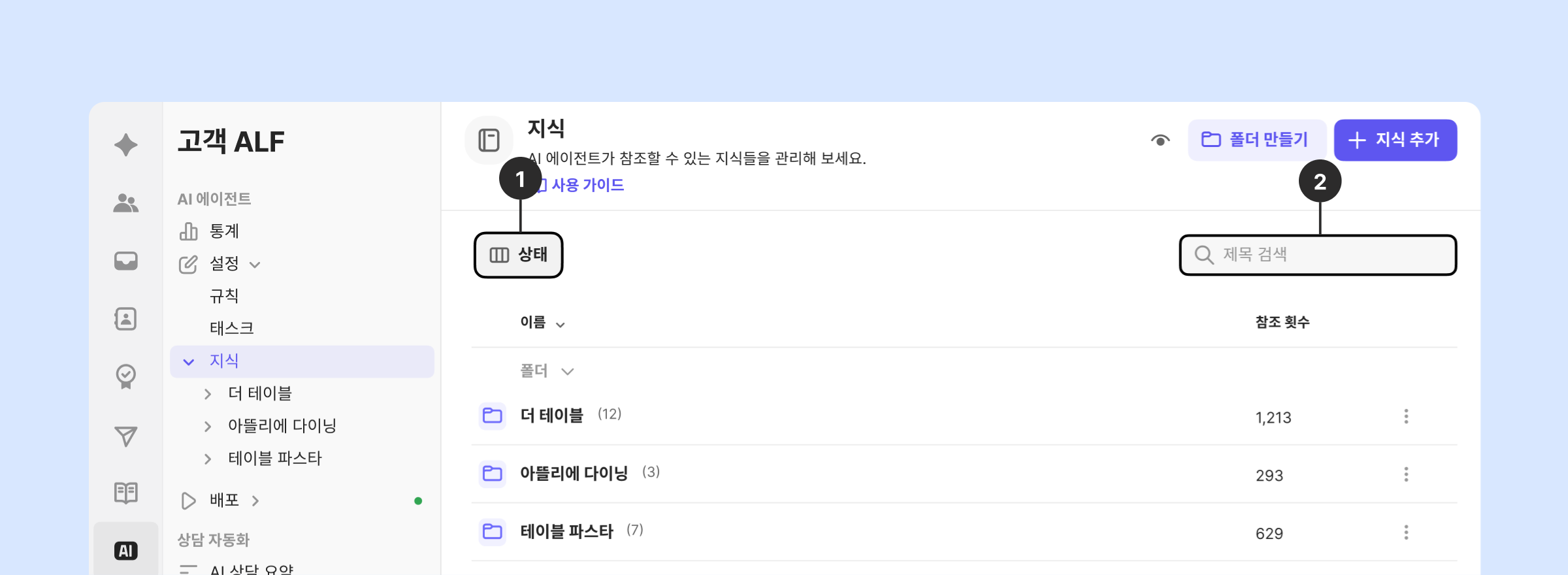Toggle the eye preview icon
This screenshot has width=1568, height=575.
point(1160,140)
